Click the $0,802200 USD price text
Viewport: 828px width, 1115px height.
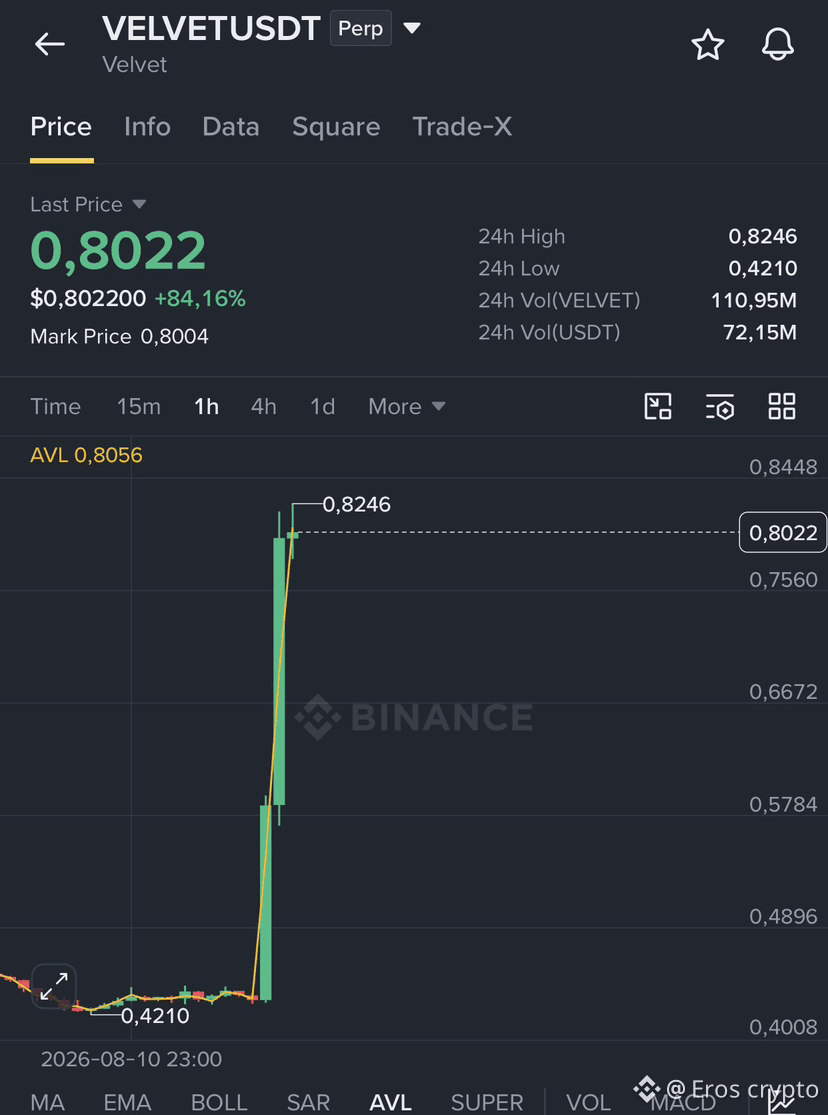(88, 299)
